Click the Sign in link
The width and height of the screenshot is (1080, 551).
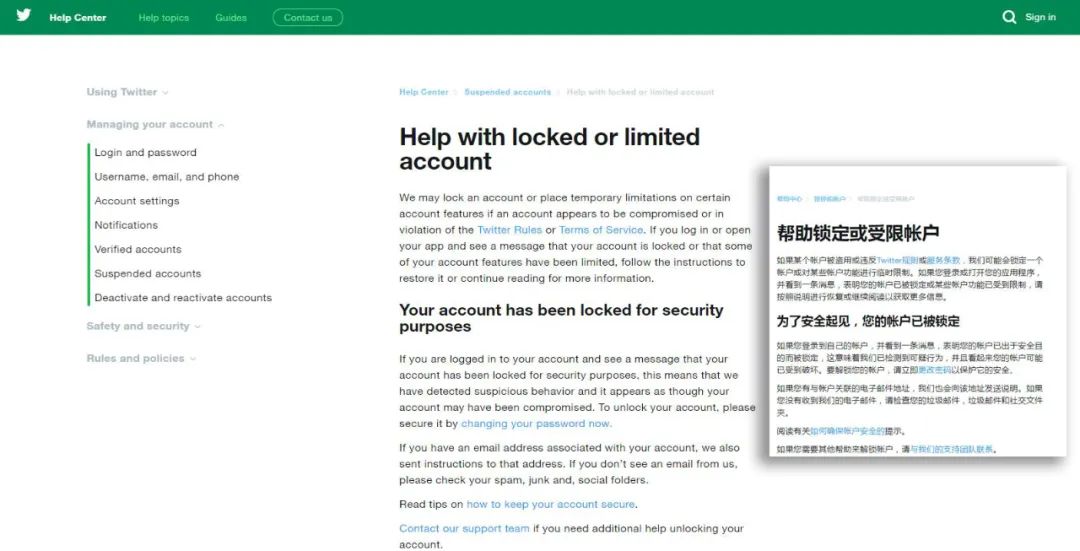click(1040, 17)
